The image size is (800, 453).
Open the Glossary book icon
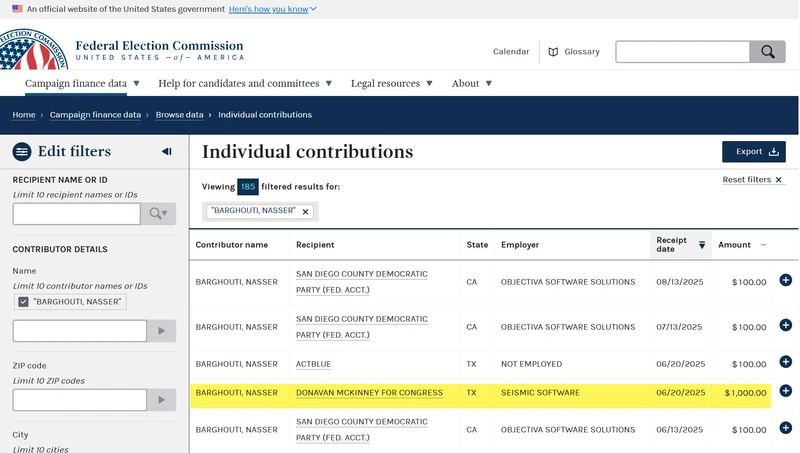pos(553,52)
